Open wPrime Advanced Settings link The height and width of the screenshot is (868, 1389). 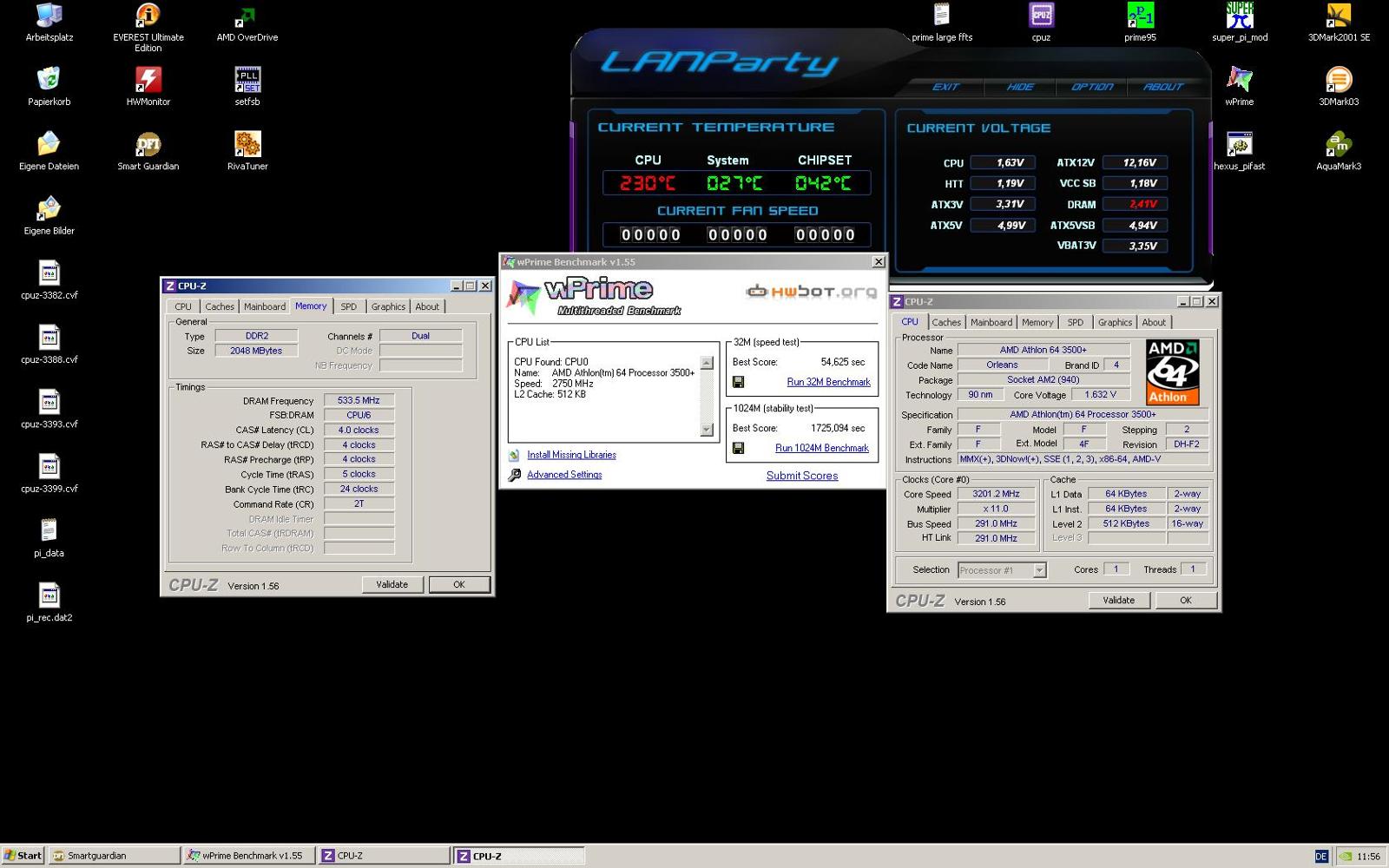tap(564, 475)
